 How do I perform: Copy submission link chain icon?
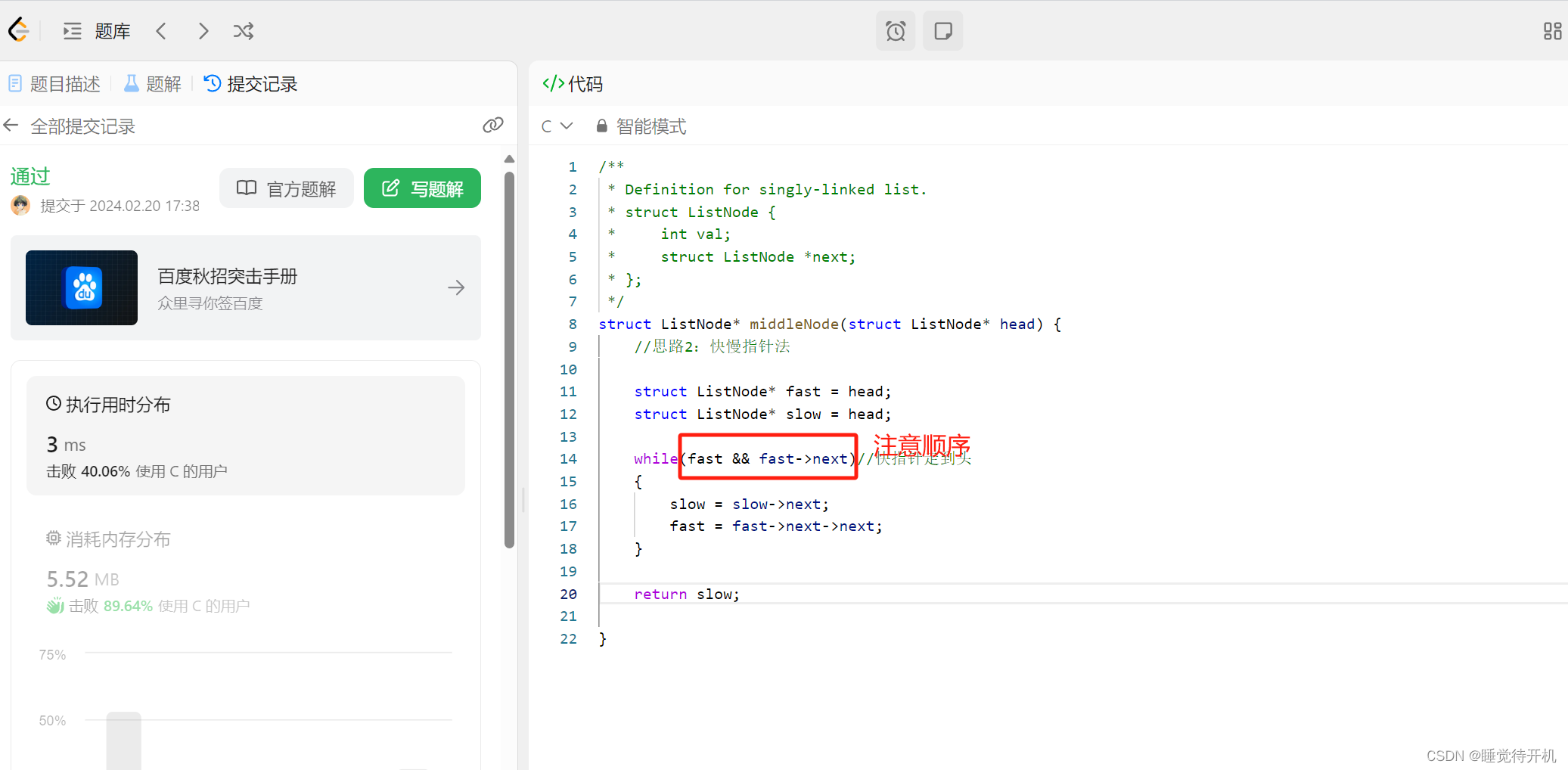(x=493, y=125)
